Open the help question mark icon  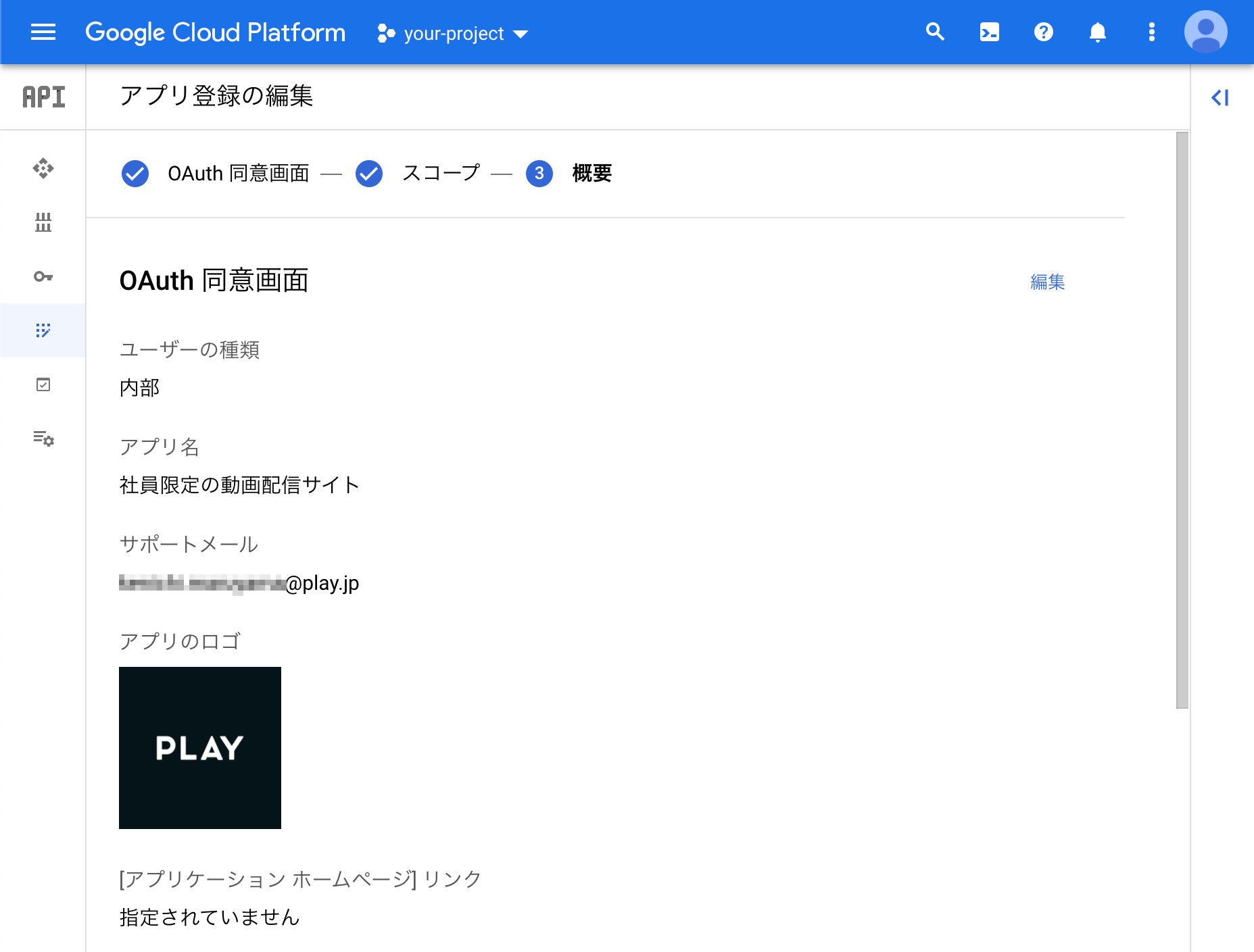coord(1044,32)
